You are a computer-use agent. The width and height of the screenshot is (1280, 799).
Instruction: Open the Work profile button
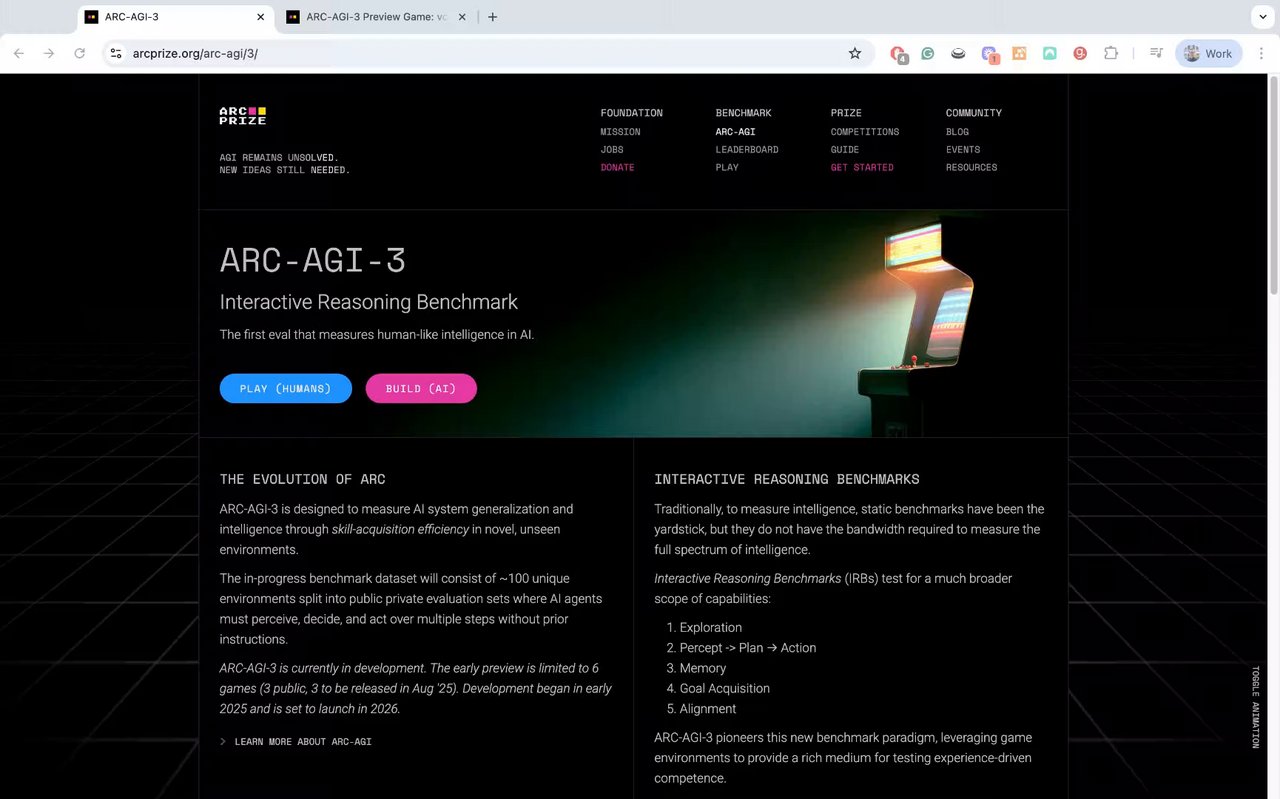[1208, 53]
